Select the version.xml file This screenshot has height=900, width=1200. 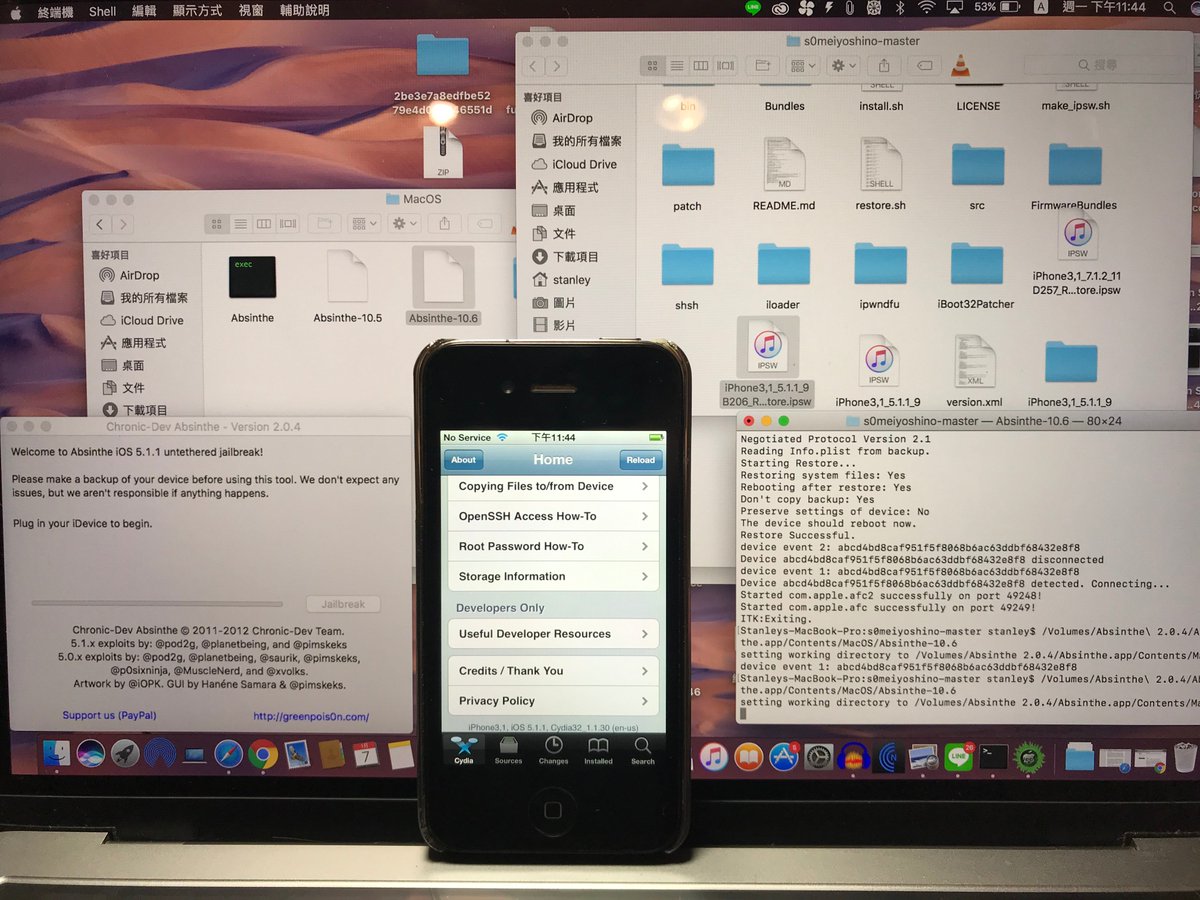[x=974, y=362]
